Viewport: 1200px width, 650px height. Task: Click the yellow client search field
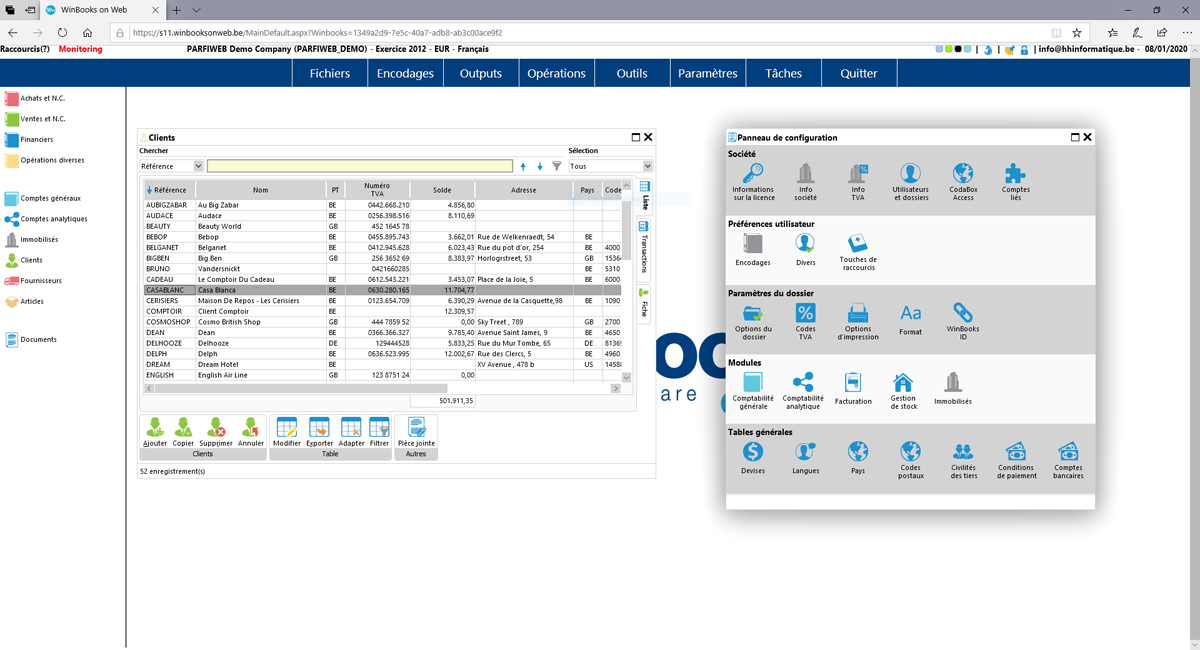point(359,166)
